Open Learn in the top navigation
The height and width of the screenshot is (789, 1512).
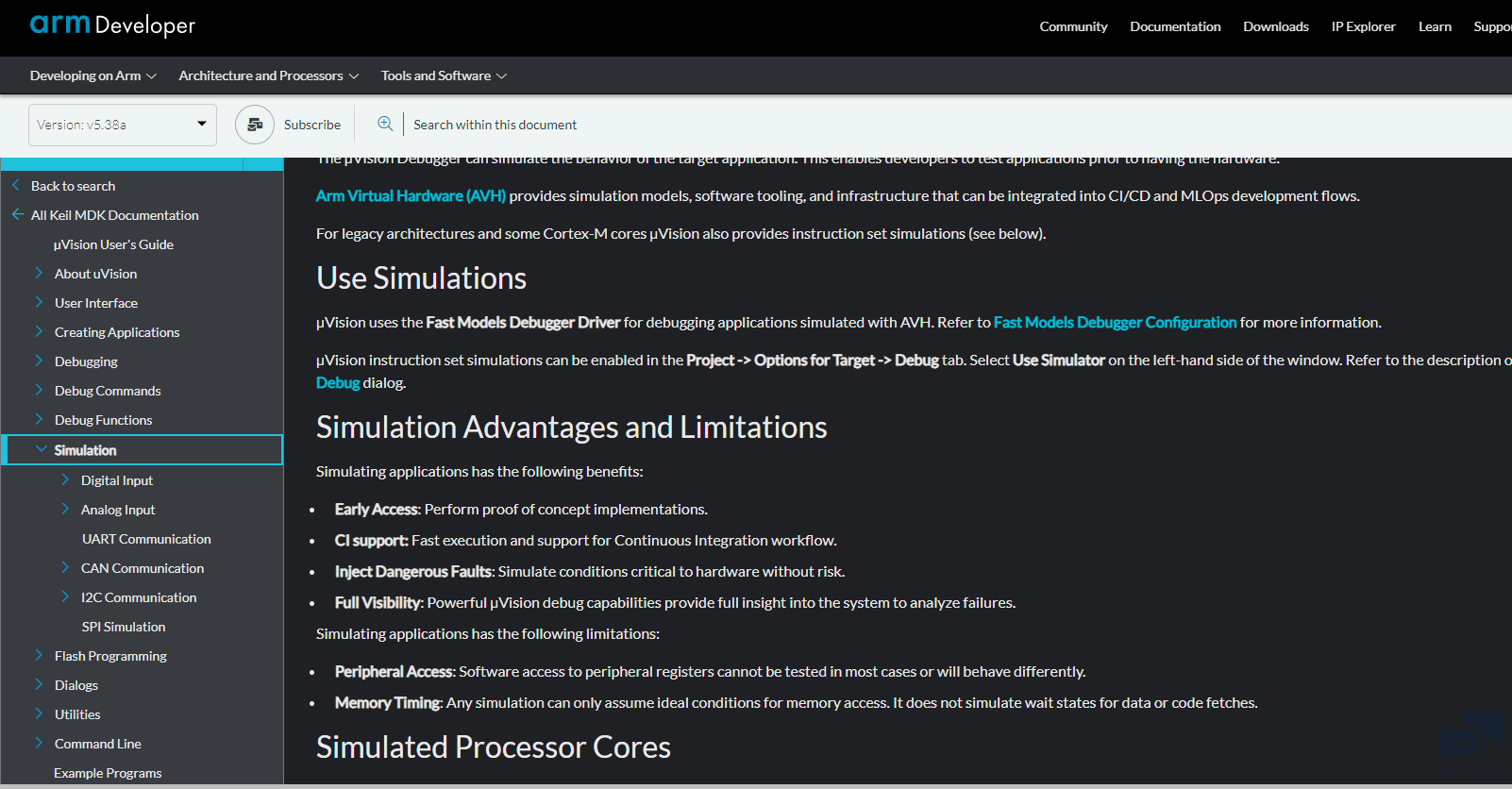[x=1435, y=26]
